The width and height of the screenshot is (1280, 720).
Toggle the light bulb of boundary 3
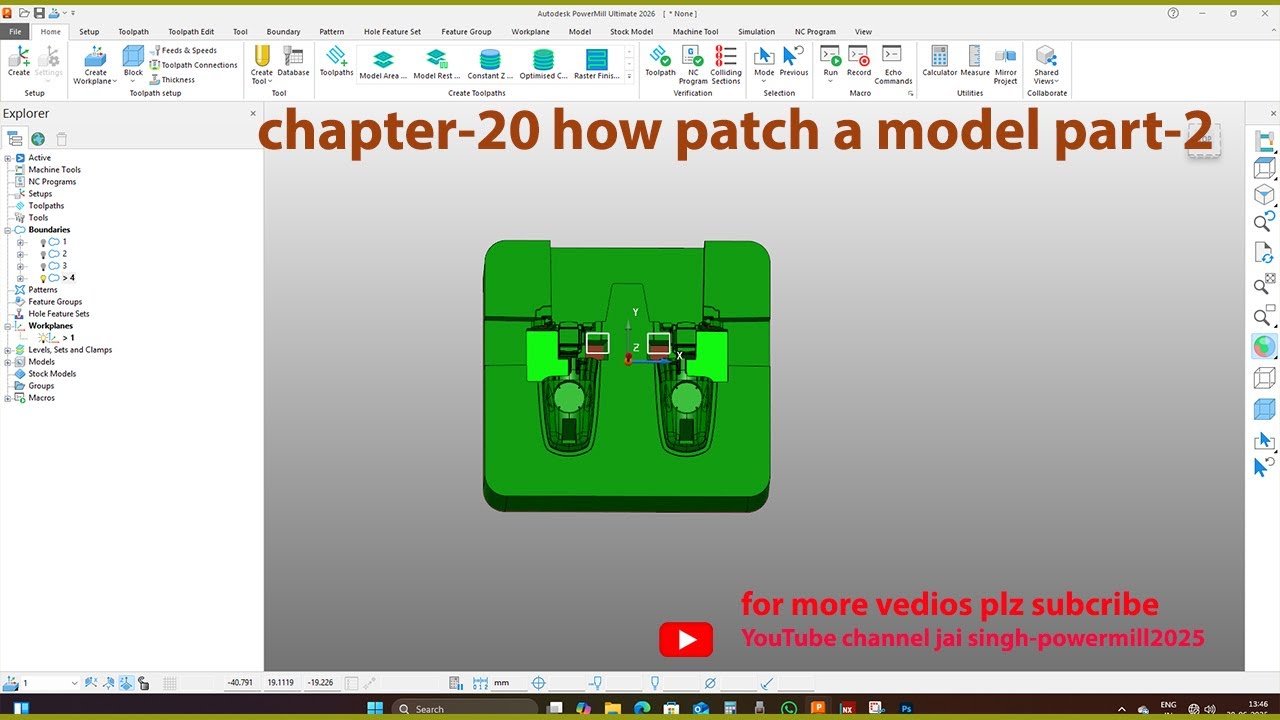pyautogui.click(x=44, y=266)
